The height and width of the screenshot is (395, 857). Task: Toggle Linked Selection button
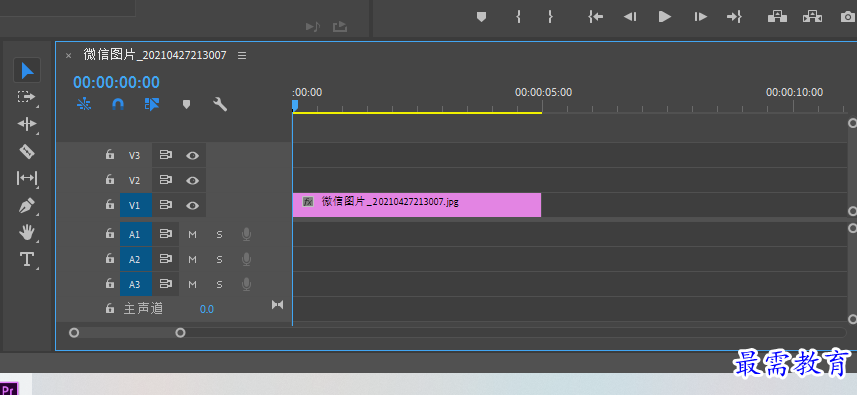pos(152,104)
